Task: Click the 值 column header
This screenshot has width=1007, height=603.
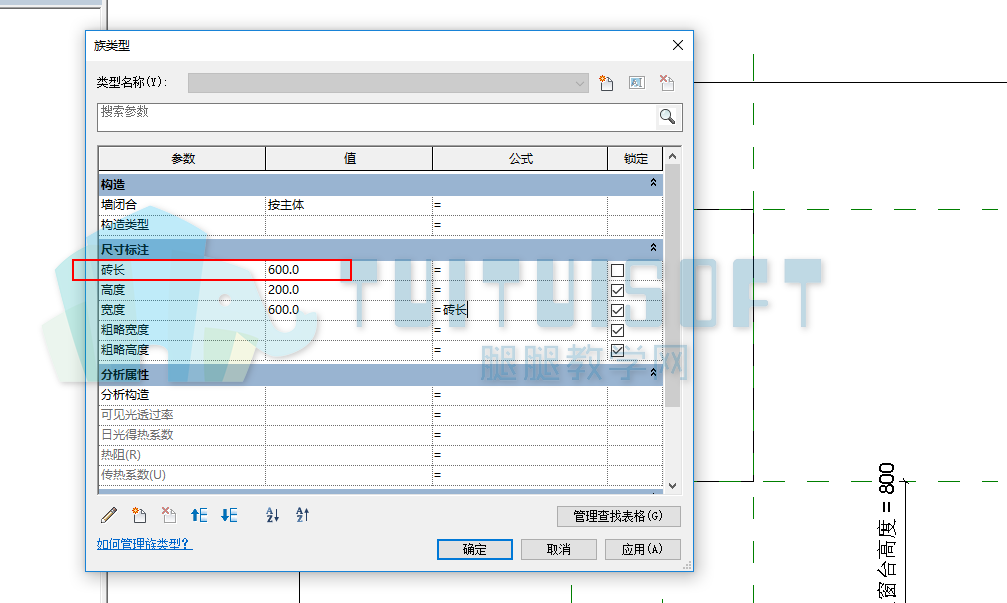Action: point(349,159)
